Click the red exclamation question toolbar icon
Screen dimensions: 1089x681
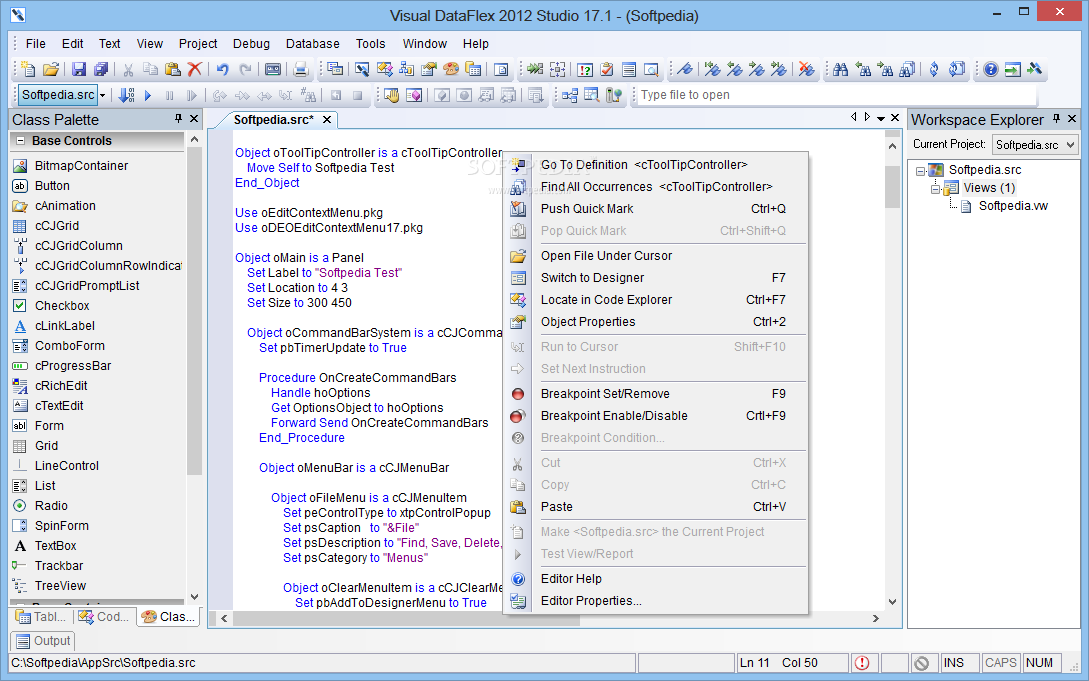pos(585,69)
